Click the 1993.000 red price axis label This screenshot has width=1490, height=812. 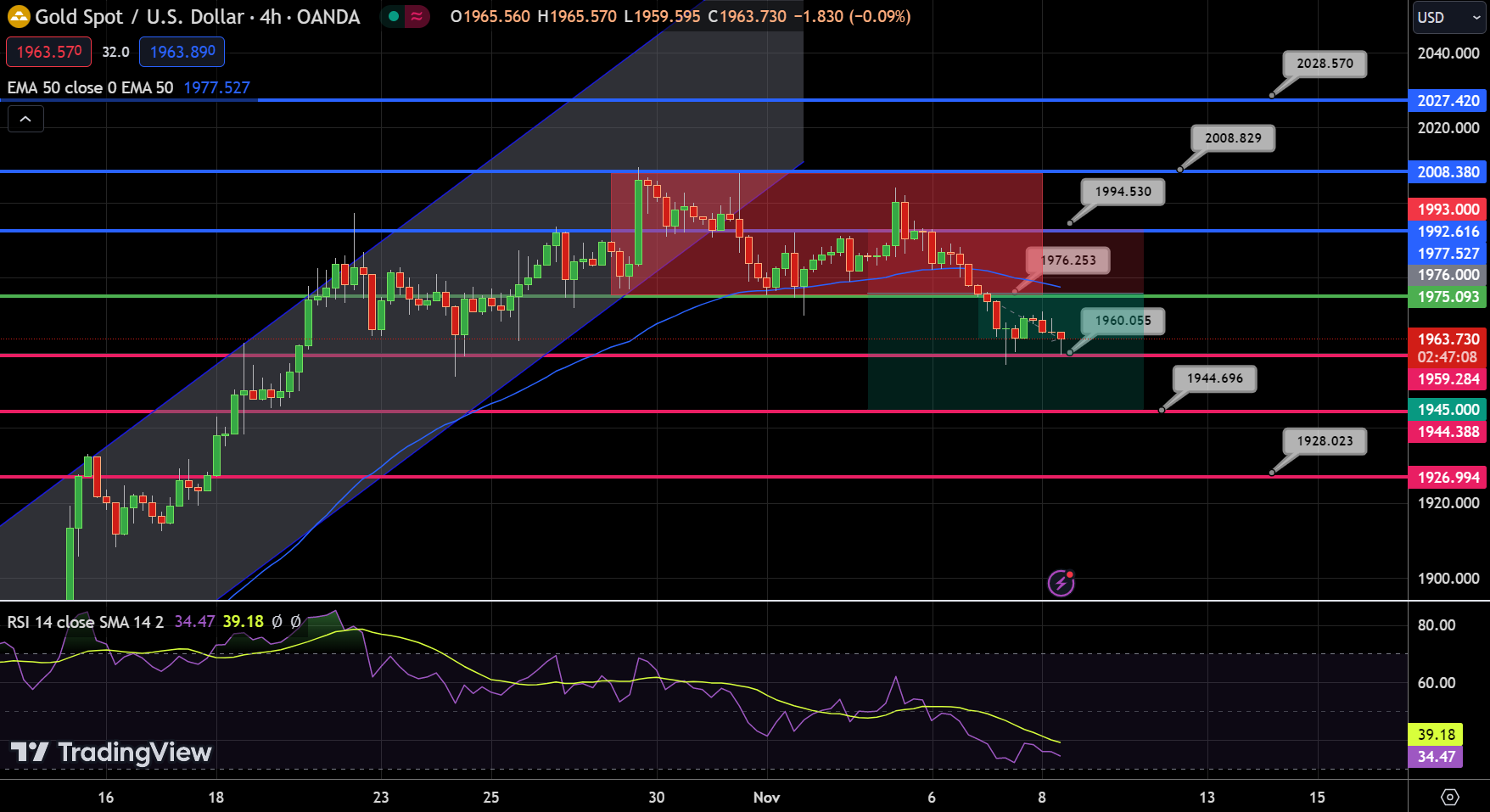[1448, 209]
